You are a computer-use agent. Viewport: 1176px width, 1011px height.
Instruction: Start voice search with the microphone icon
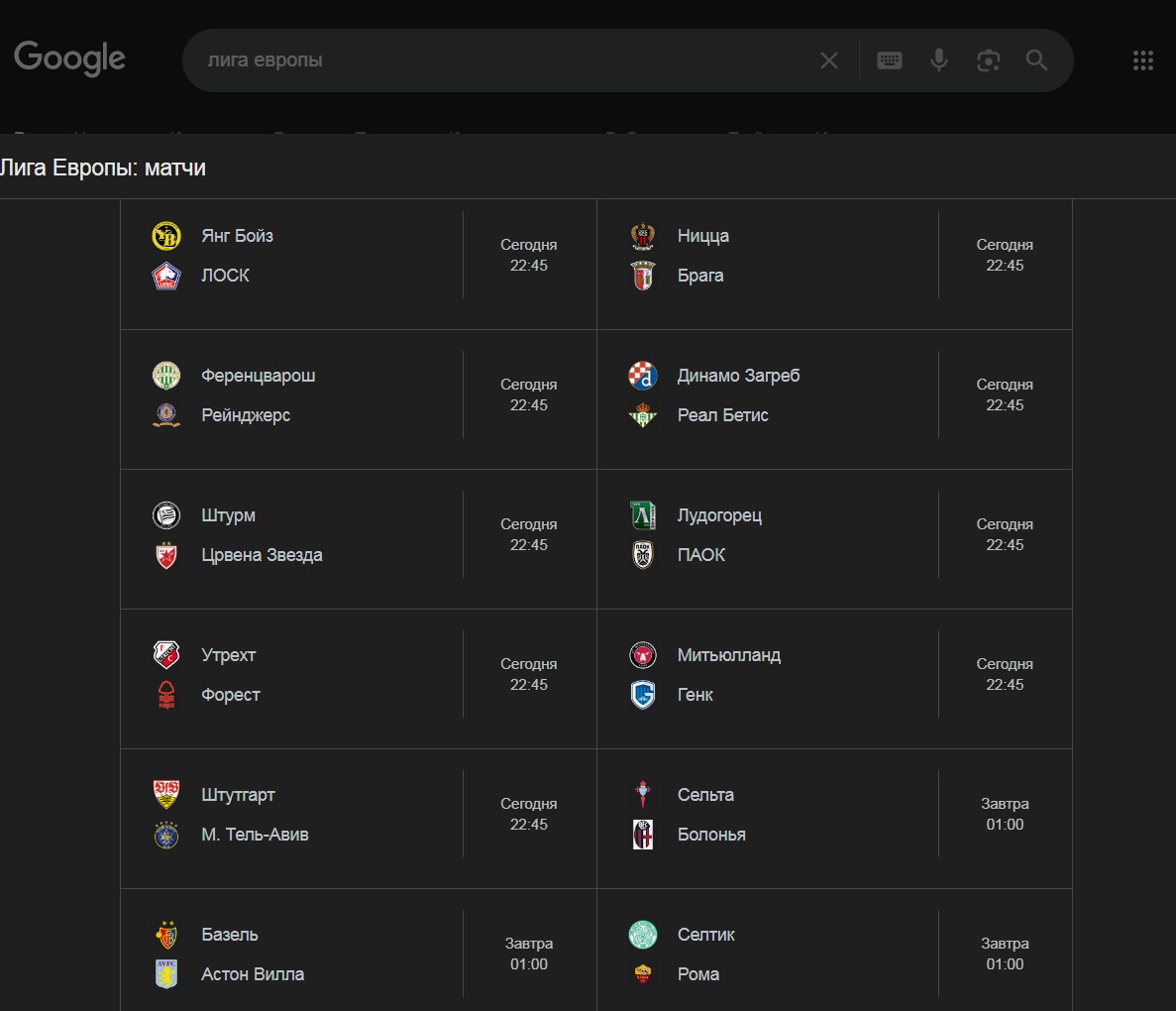tap(939, 60)
